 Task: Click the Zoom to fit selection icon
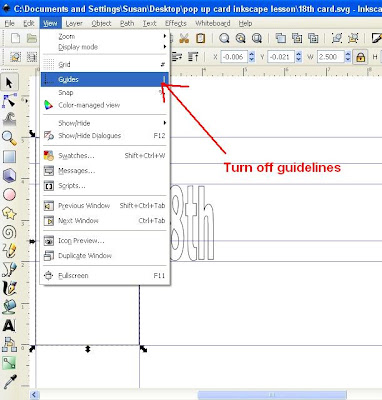(x=224, y=38)
